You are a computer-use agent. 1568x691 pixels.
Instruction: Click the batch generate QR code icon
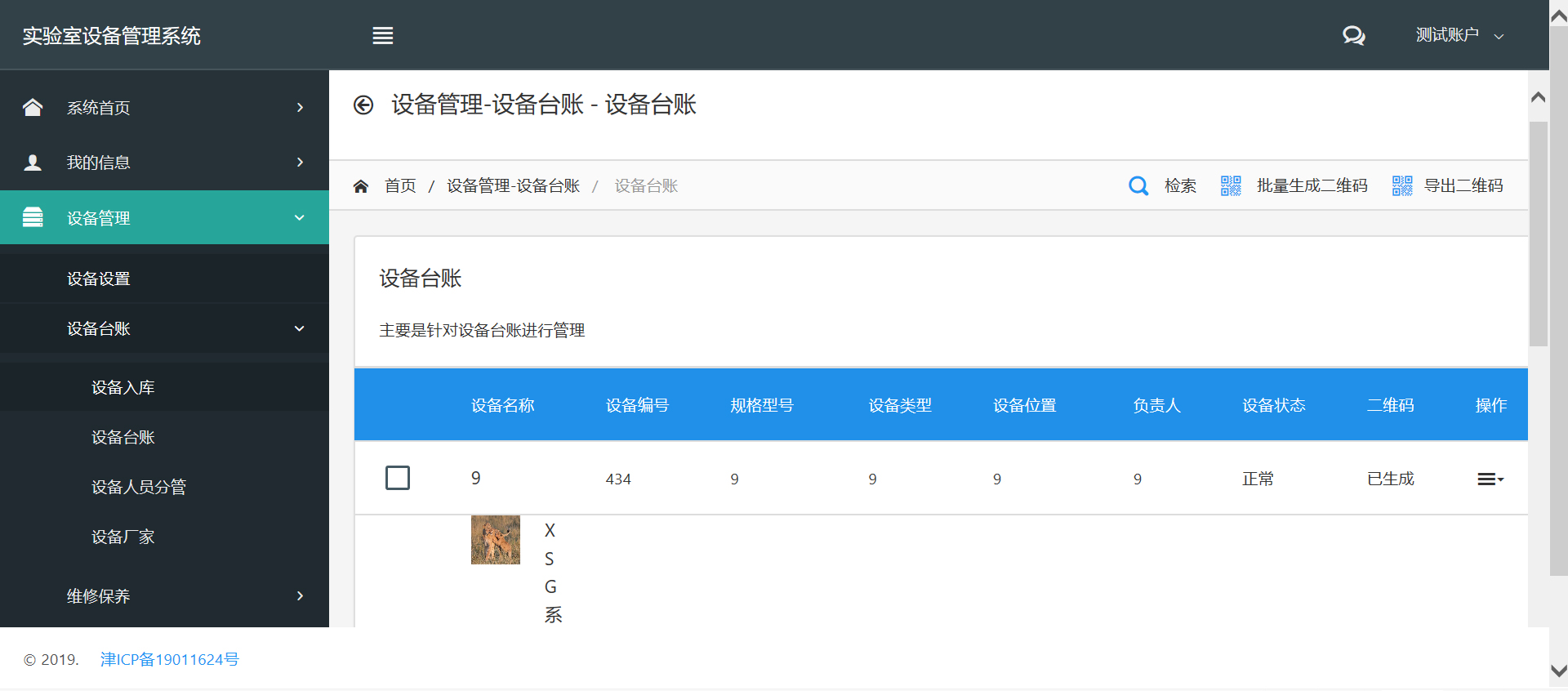(x=1230, y=186)
